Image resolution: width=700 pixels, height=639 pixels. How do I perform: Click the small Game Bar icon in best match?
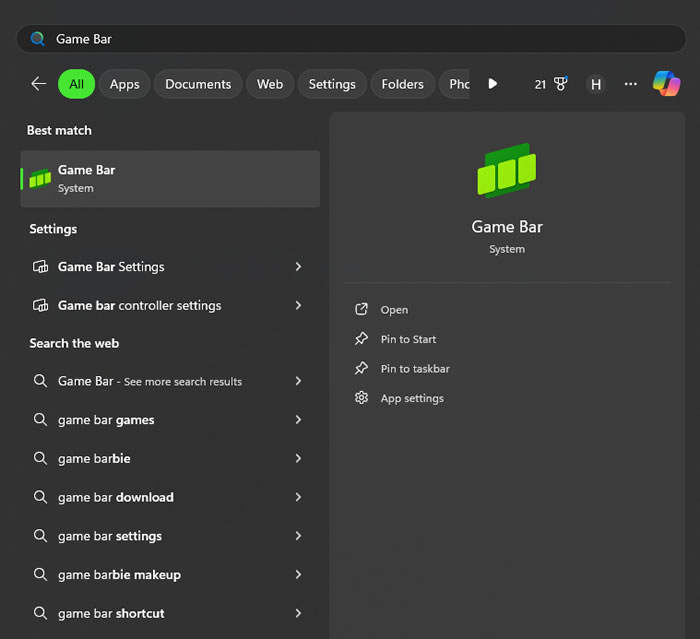point(40,179)
